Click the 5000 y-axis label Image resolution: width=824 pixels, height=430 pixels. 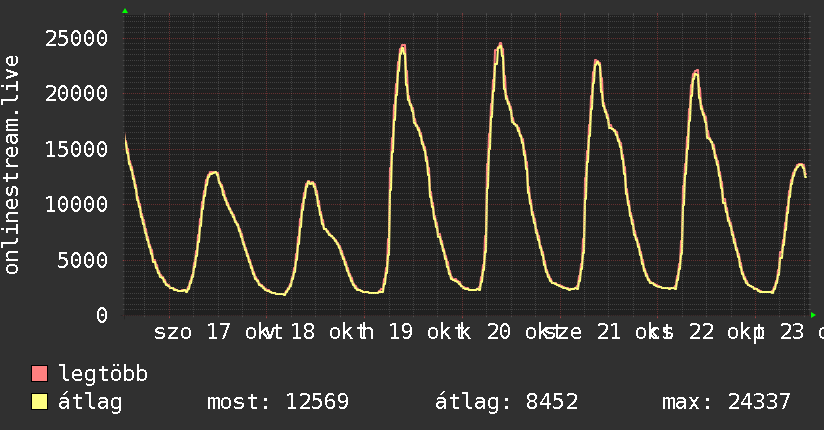[83, 260]
